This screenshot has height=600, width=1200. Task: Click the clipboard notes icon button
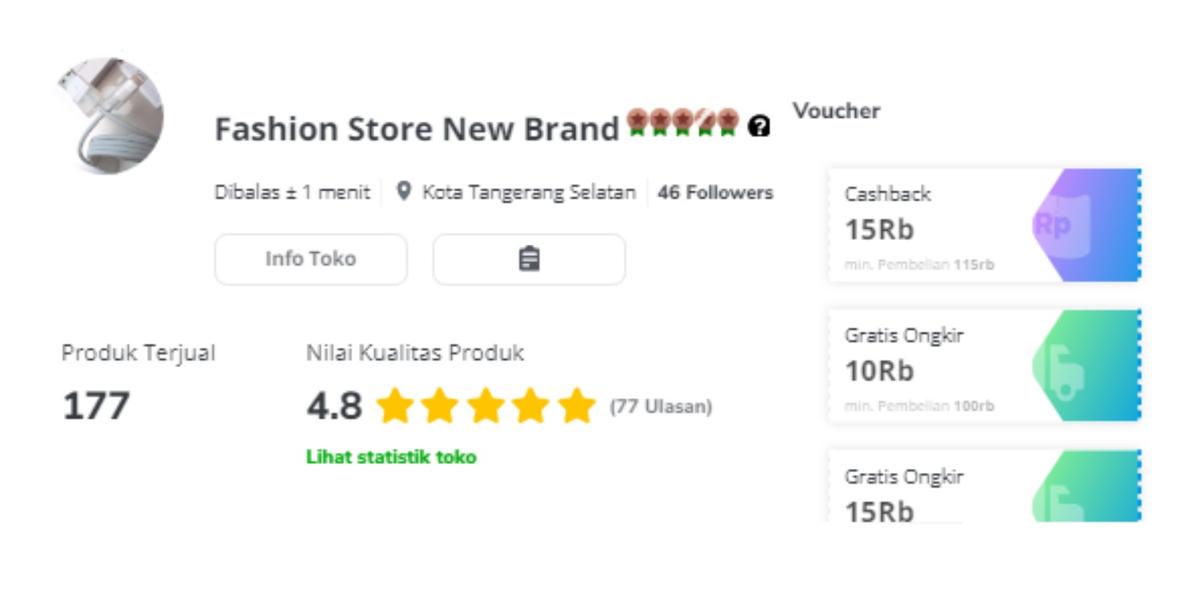click(x=529, y=259)
